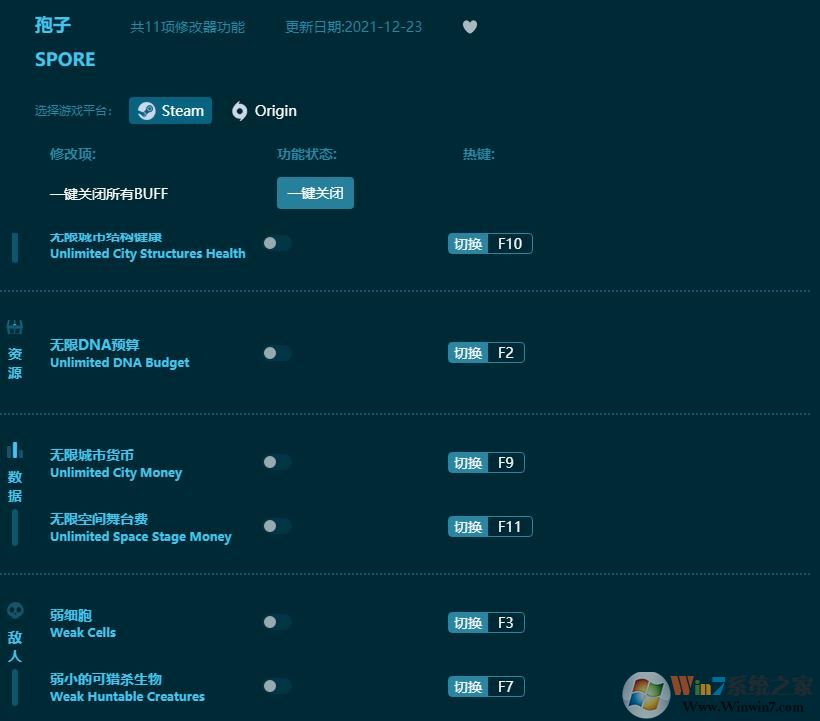Click 切换 button next to F2

468,353
